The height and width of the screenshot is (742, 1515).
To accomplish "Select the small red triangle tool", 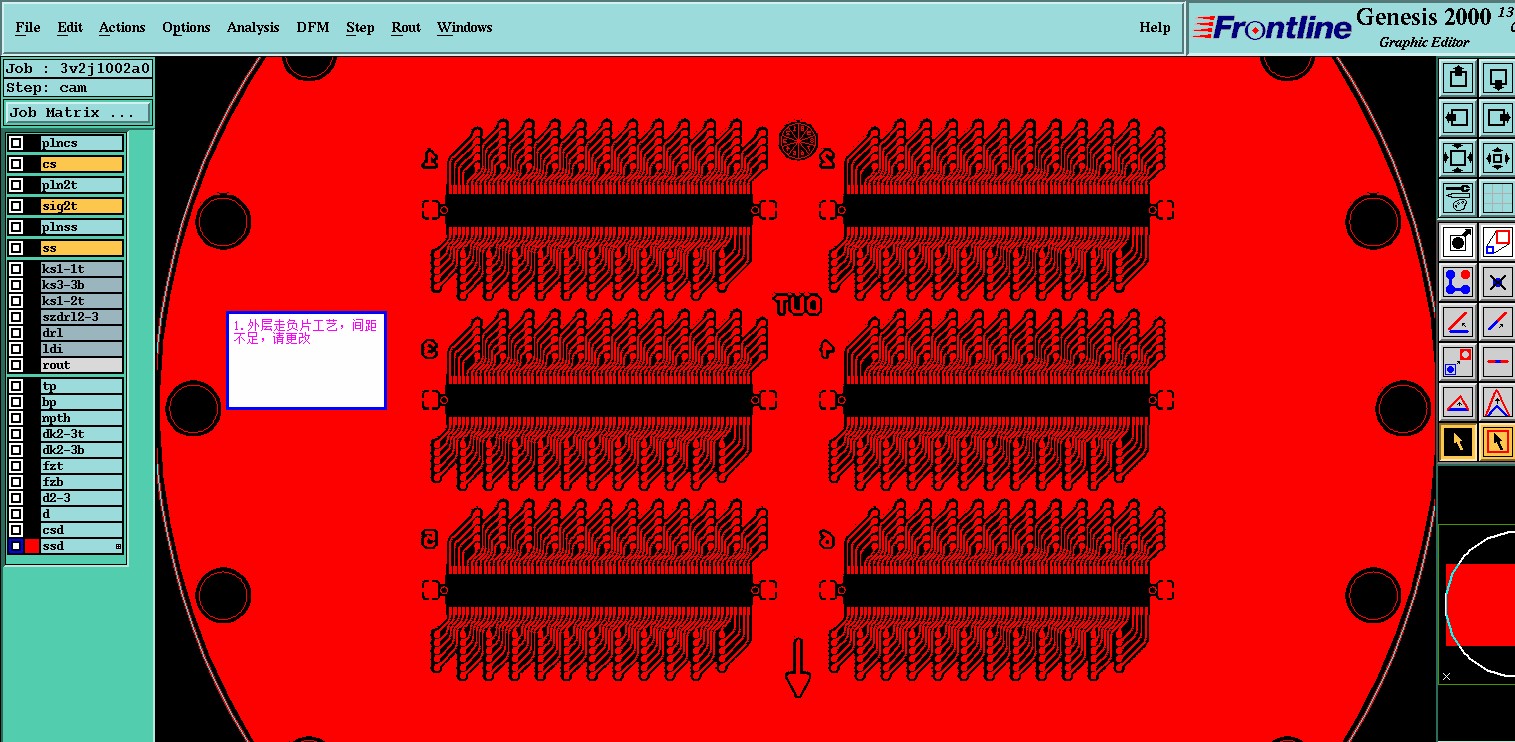I will tap(1457, 402).
